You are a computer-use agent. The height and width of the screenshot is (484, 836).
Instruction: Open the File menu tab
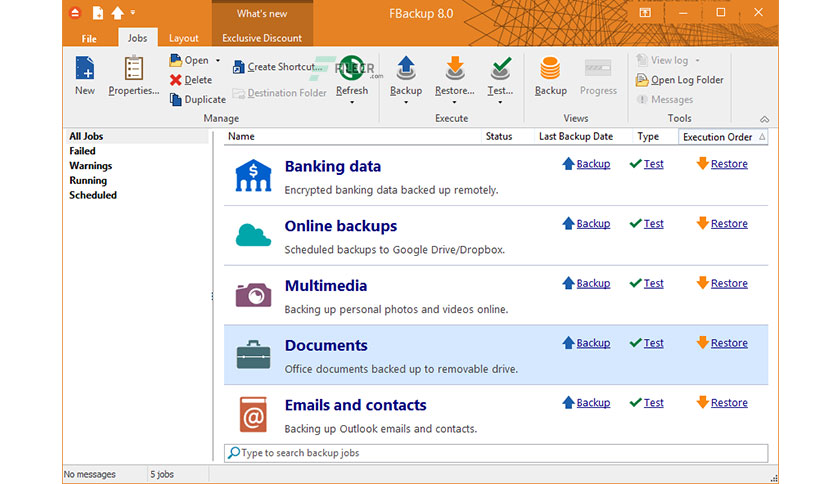pyautogui.click(x=89, y=38)
